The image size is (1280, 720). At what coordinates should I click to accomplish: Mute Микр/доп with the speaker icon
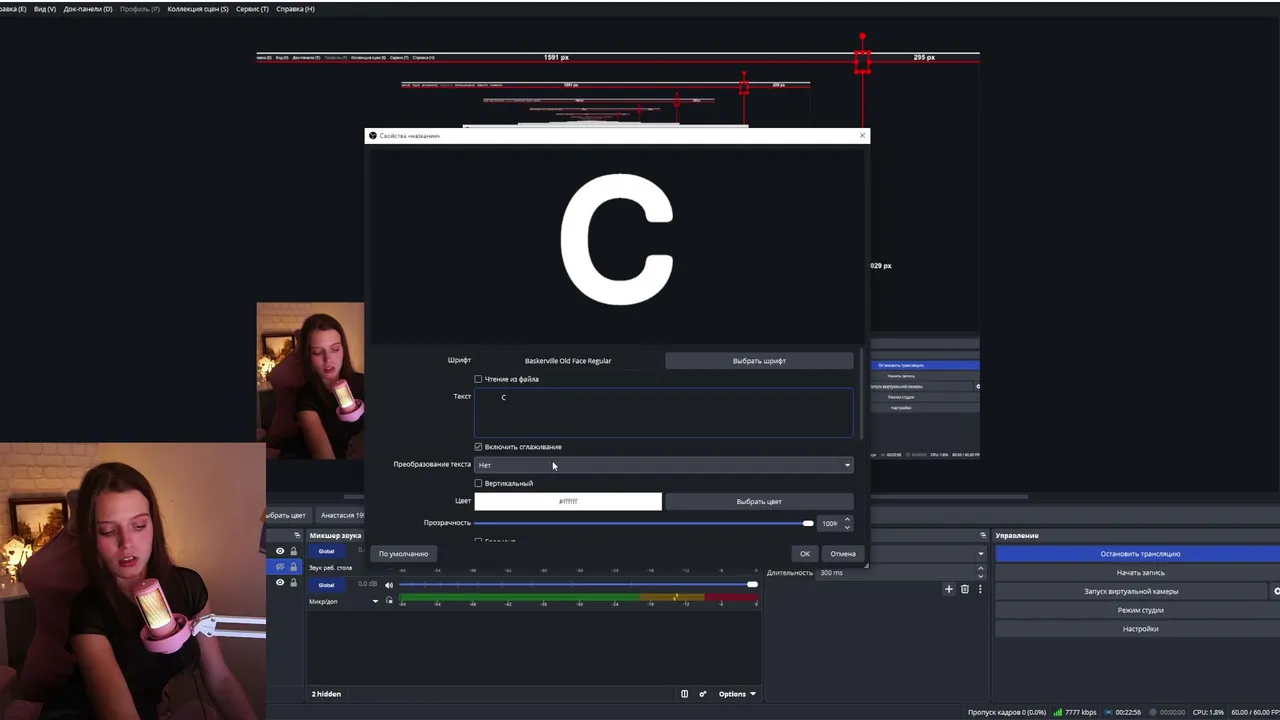(x=389, y=585)
